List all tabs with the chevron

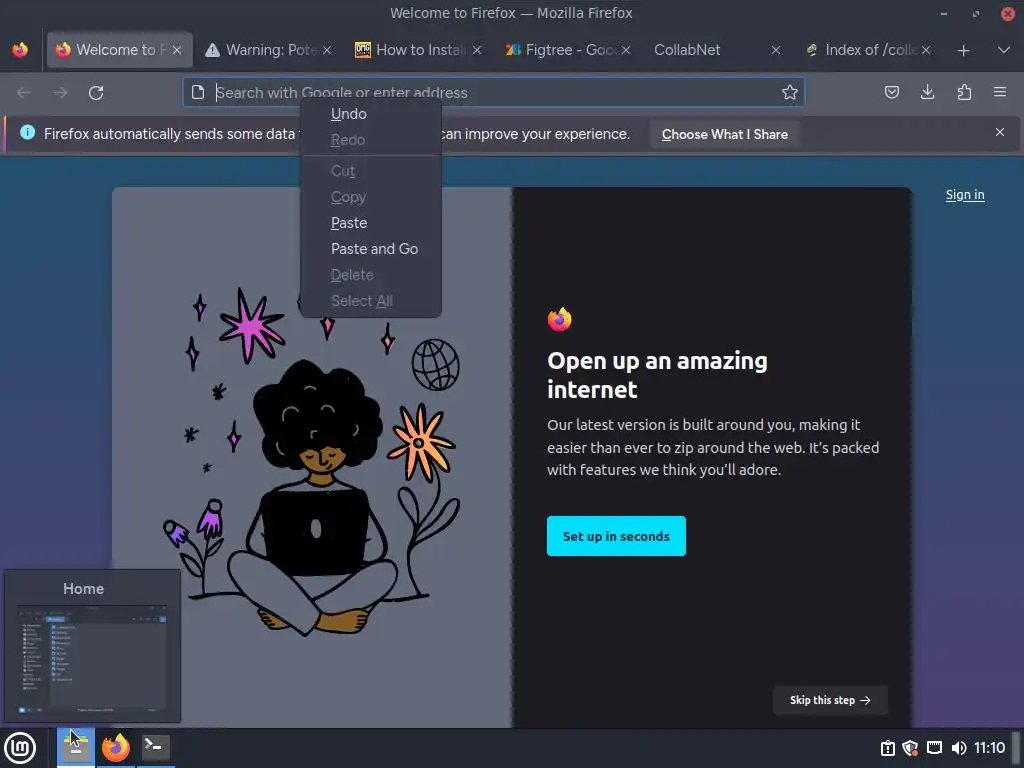1004,50
